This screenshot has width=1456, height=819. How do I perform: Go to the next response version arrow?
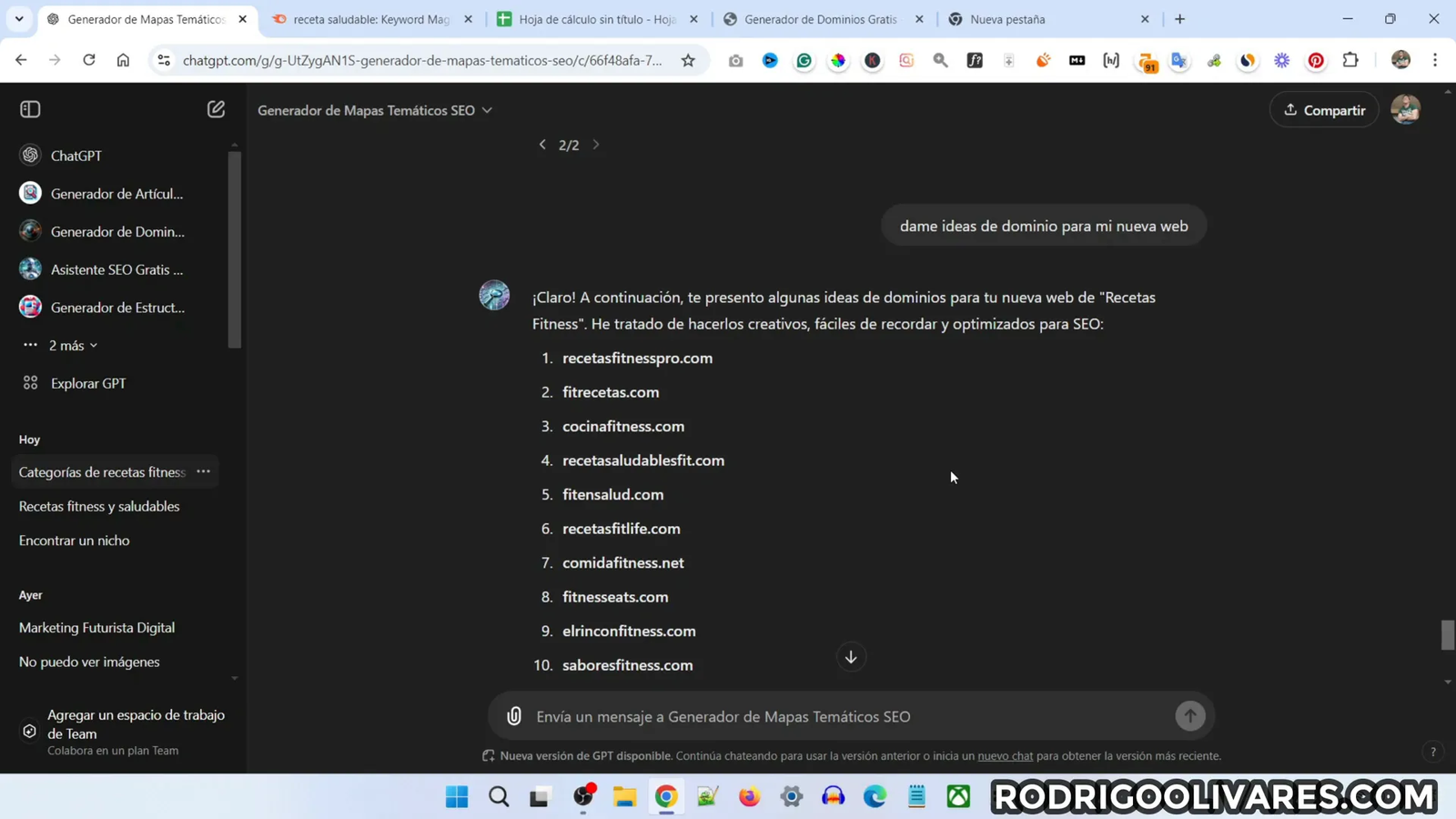point(596,144)
